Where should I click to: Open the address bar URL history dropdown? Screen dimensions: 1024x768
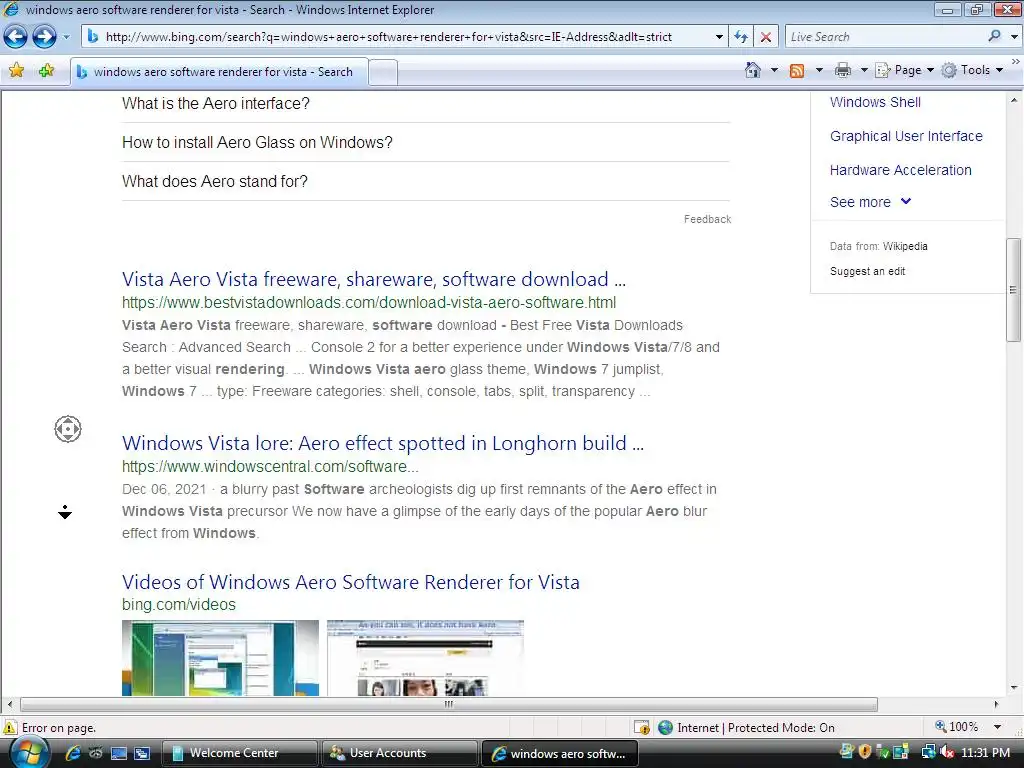tap(719, 37)
